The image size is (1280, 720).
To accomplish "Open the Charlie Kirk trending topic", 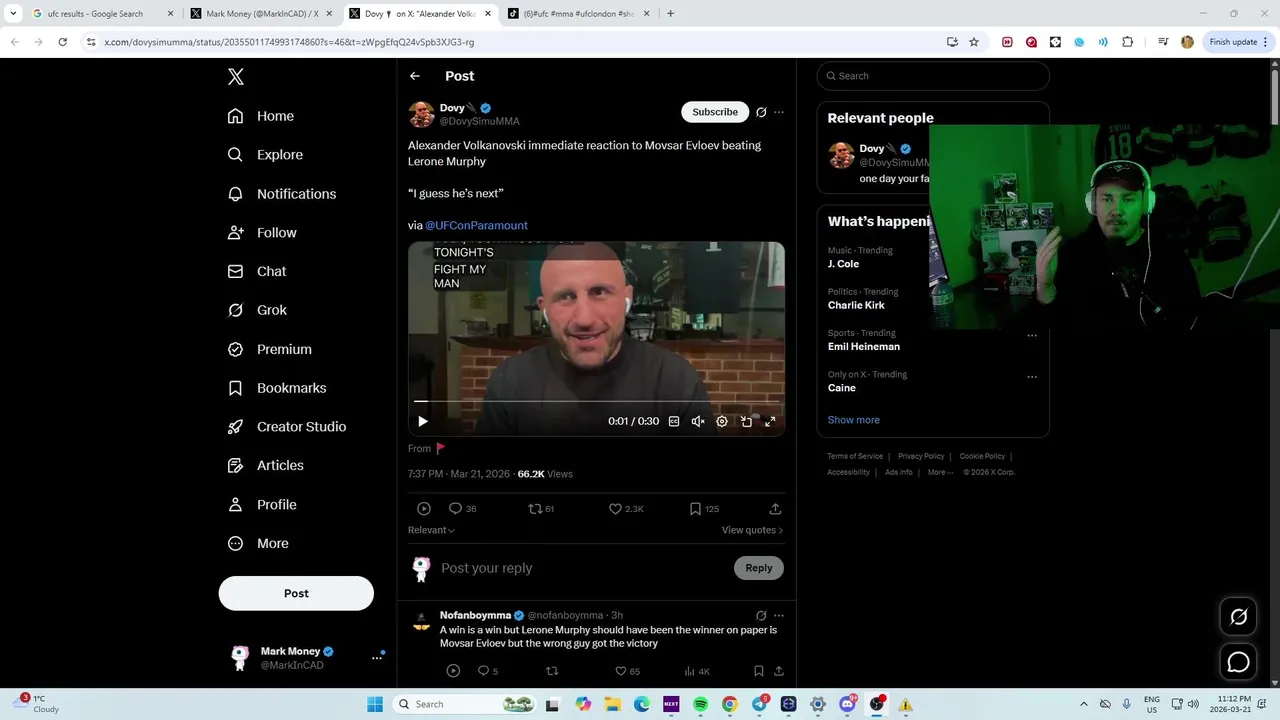I will [856, 305].
